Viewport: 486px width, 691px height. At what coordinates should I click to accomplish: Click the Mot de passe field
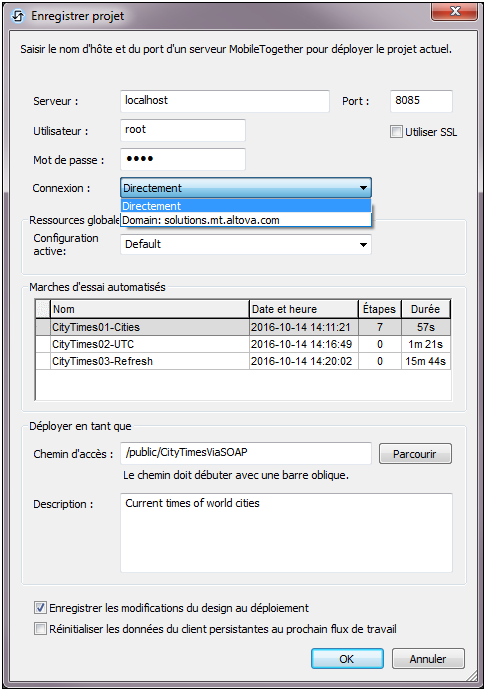point(183,159)
